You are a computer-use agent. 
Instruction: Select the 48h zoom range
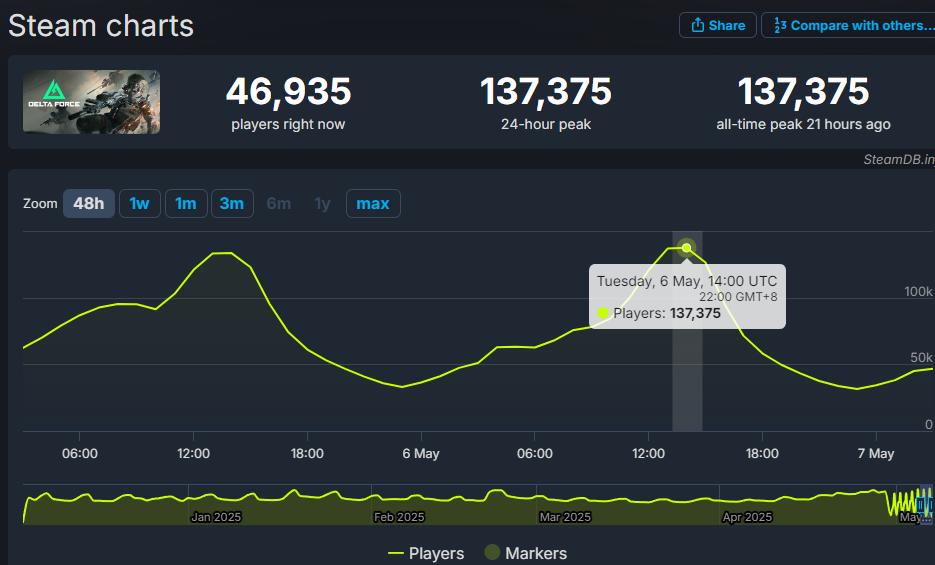[89, 203]
